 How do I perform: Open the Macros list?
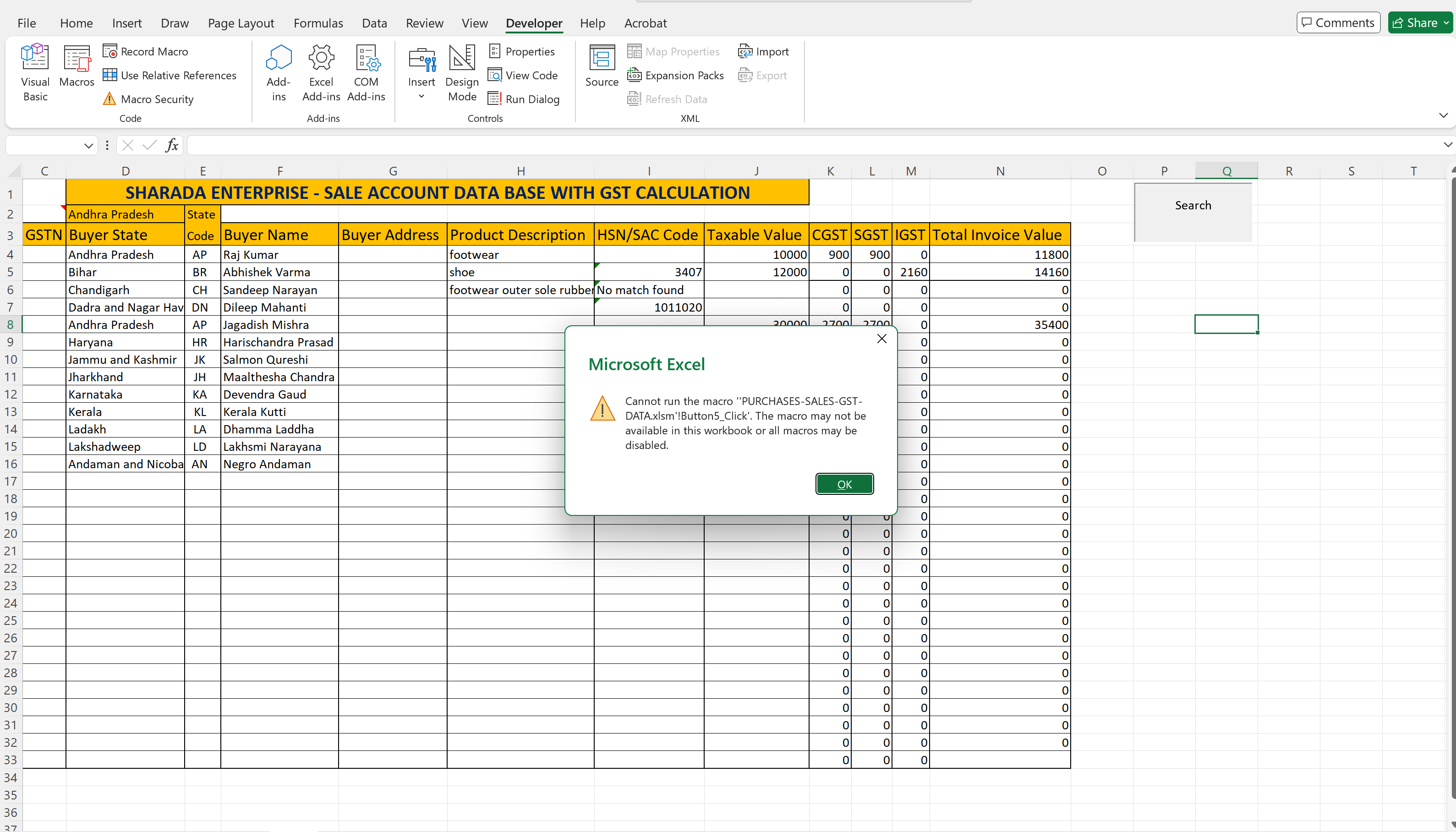tap(77, 66)
